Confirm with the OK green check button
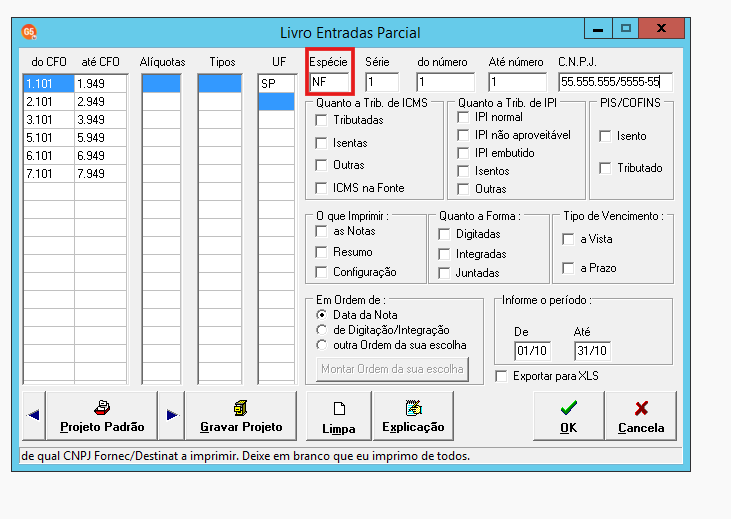 click(x=569, y=415)
